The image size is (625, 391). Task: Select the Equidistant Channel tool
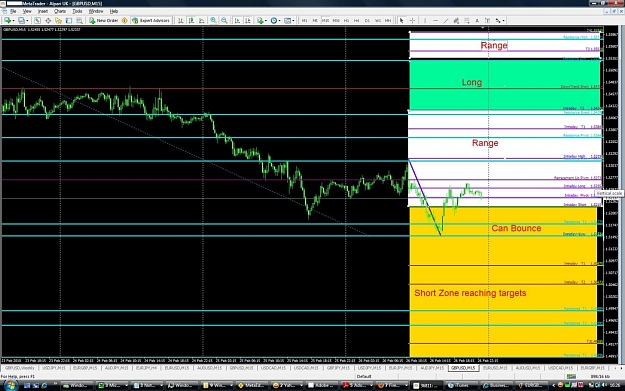point(456,20)
